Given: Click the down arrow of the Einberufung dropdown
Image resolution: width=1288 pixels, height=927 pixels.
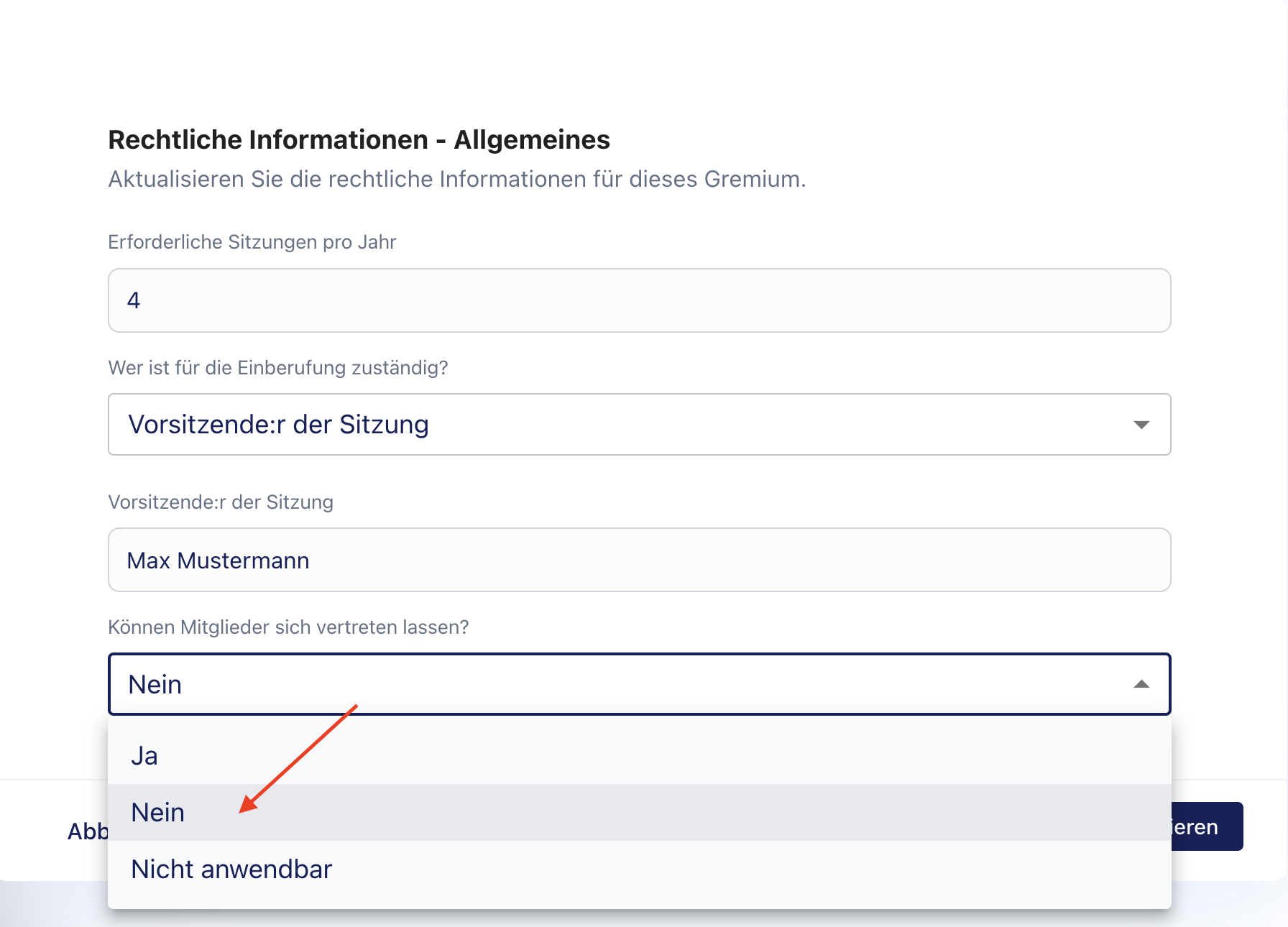Looking at the screenshot, I should pyautogui.click(x=1141, y=425).
